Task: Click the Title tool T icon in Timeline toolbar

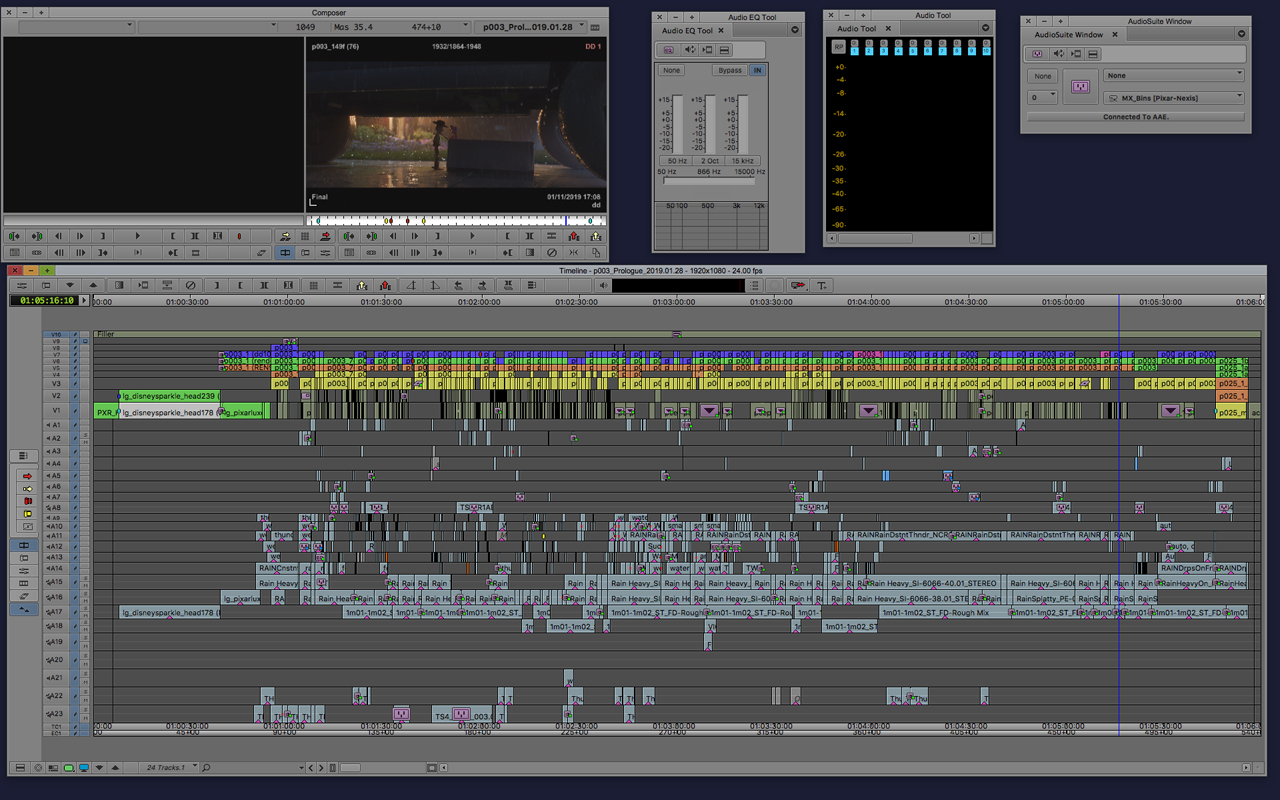Action: point(821,285)
